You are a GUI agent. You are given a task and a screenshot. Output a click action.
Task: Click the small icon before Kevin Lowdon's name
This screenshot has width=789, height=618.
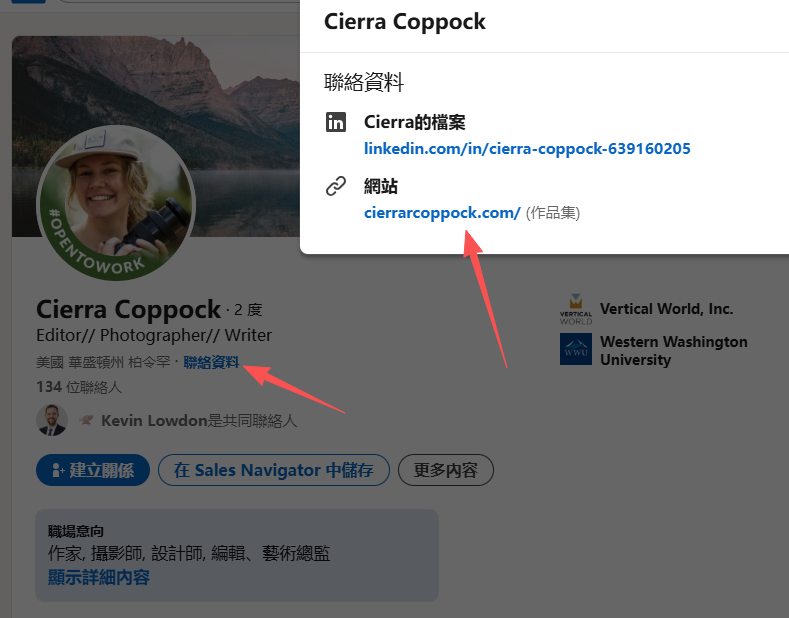pos(86,421)
